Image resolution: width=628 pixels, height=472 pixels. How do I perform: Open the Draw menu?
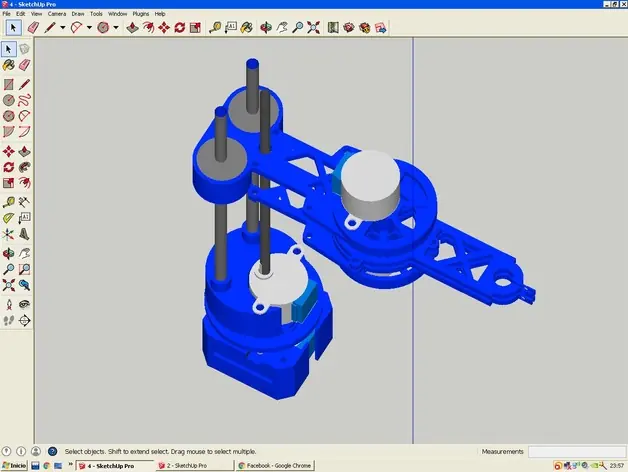pos(78,14)
